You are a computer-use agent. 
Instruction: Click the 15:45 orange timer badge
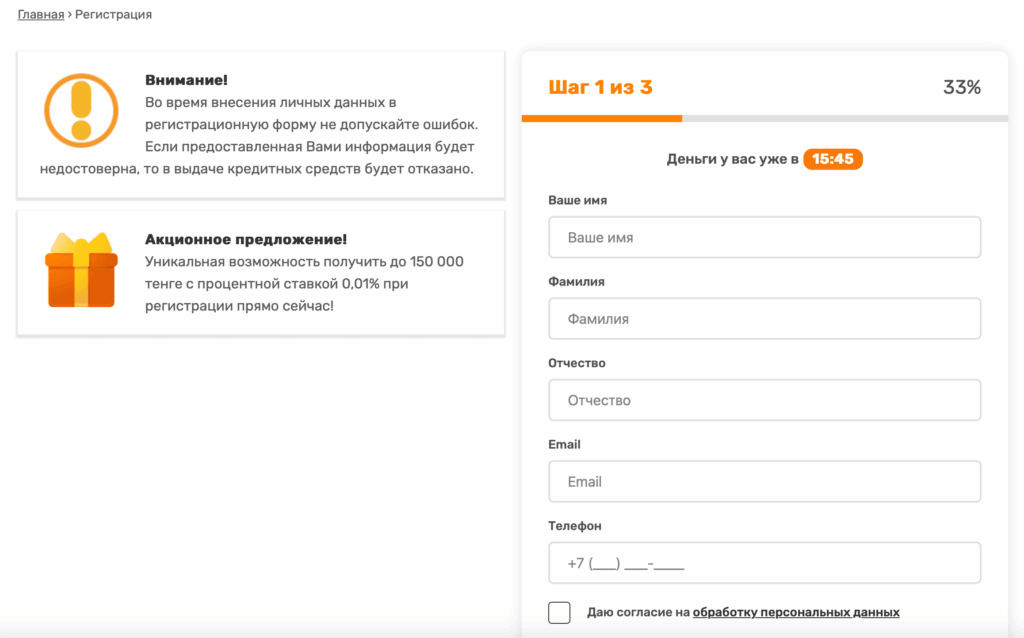tap(832, 159)
